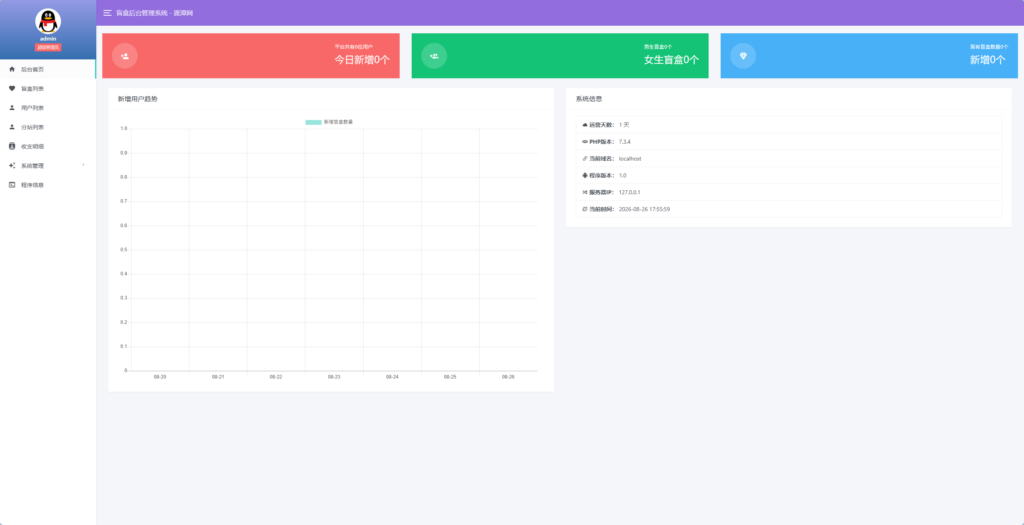Open the 分站列表 menu item

48,127
